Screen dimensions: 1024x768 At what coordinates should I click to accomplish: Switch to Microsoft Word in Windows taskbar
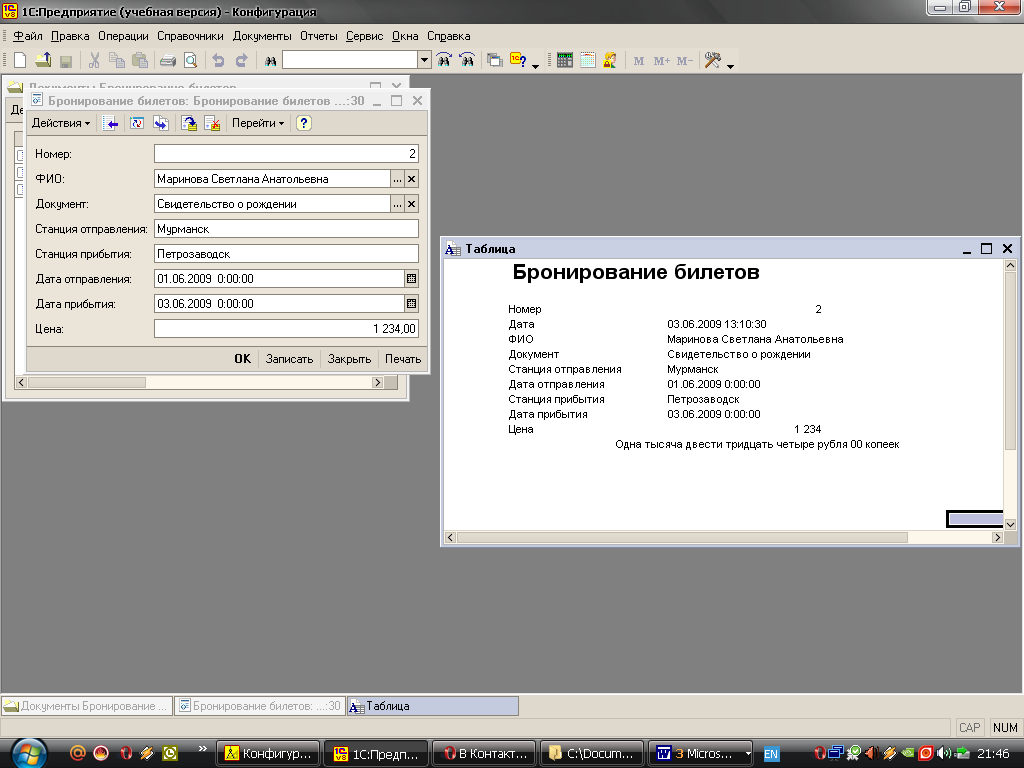(702, 753)
